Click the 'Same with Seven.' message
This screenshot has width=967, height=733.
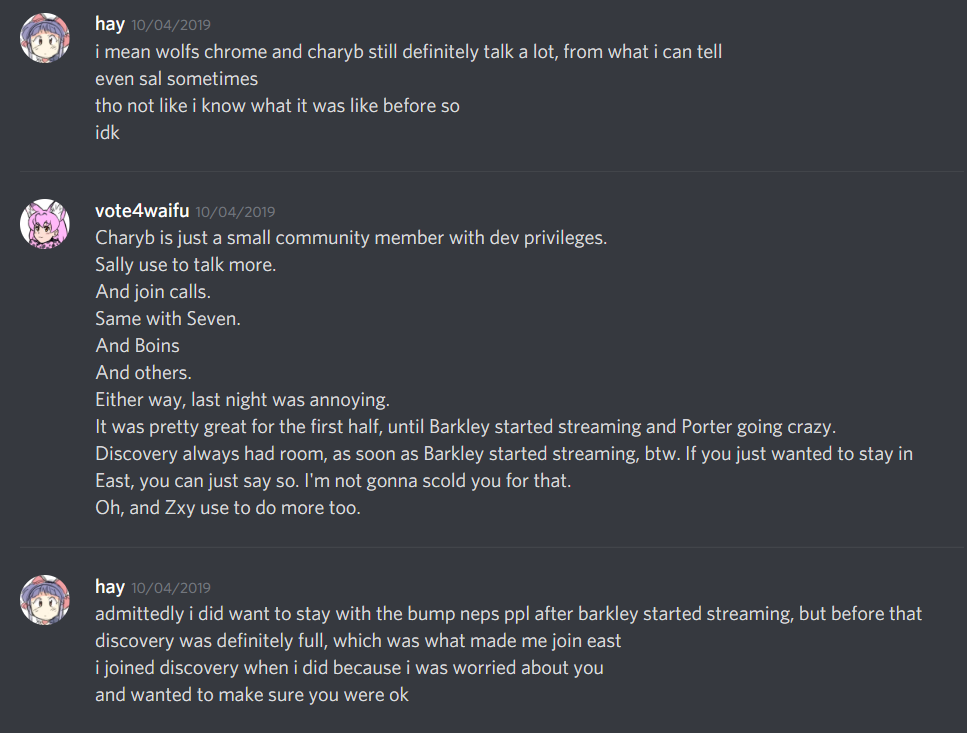(x=168, y=319)
